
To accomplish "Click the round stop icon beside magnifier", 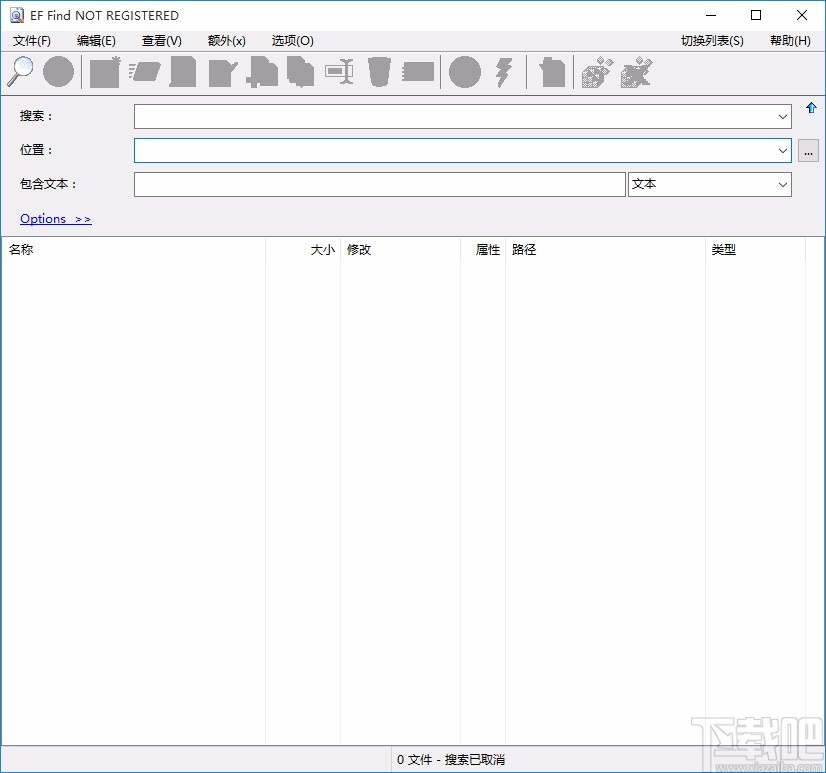I will pyautogui.click(x=58, y=72).
